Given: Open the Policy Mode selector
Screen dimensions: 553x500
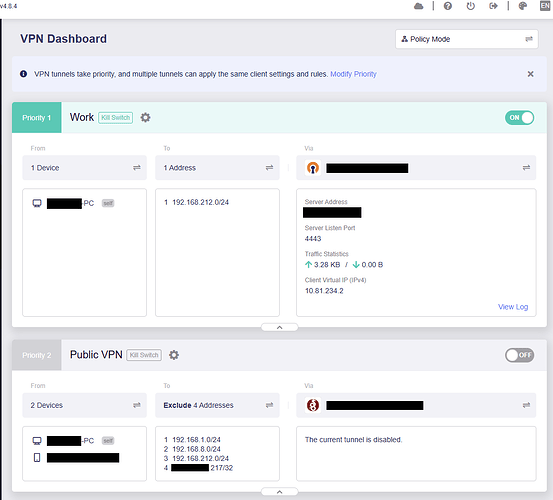Looking at the screenshot, I should click(x=467, y=39).
